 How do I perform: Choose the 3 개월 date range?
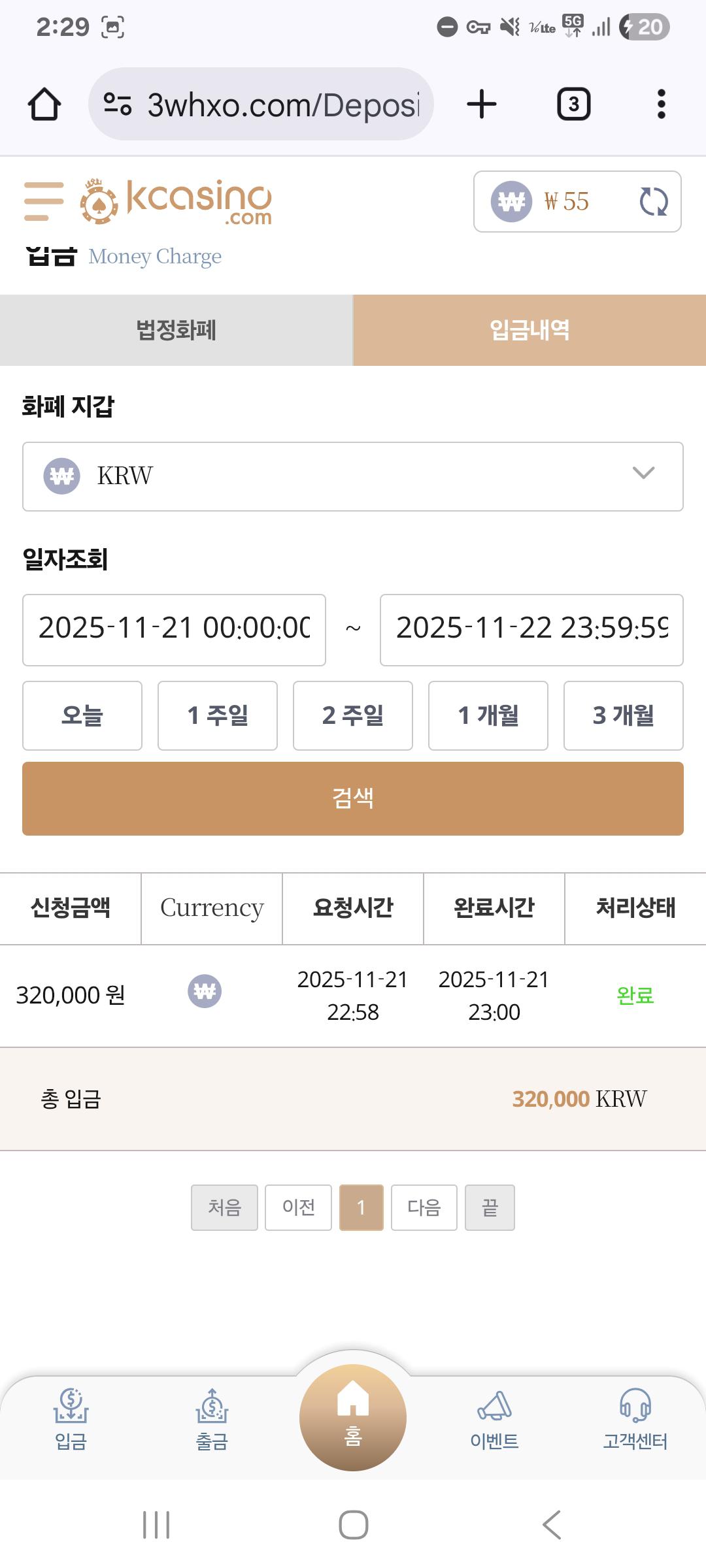[x=623, y=715]
